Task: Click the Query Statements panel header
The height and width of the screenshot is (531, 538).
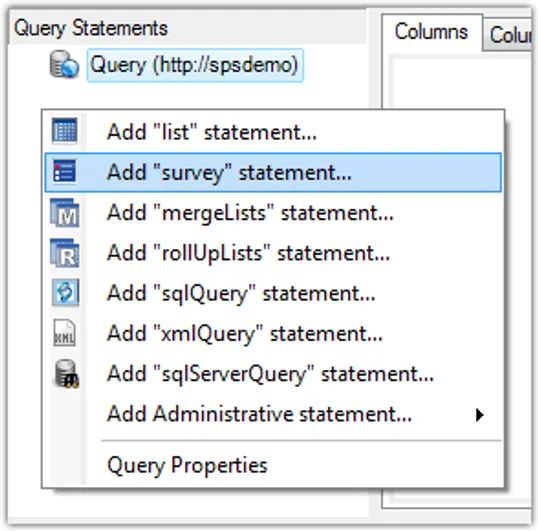Action: coord(187,28)
